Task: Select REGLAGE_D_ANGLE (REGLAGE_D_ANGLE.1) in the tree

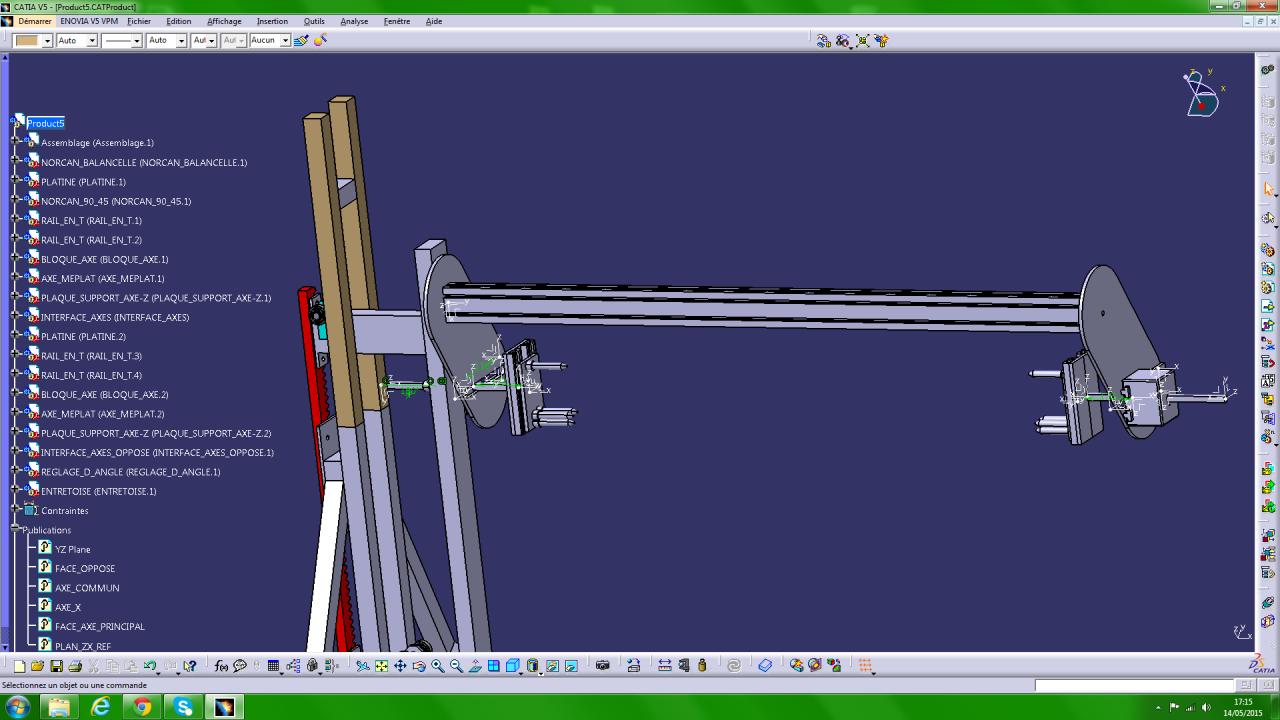Action: pos(131,472)
